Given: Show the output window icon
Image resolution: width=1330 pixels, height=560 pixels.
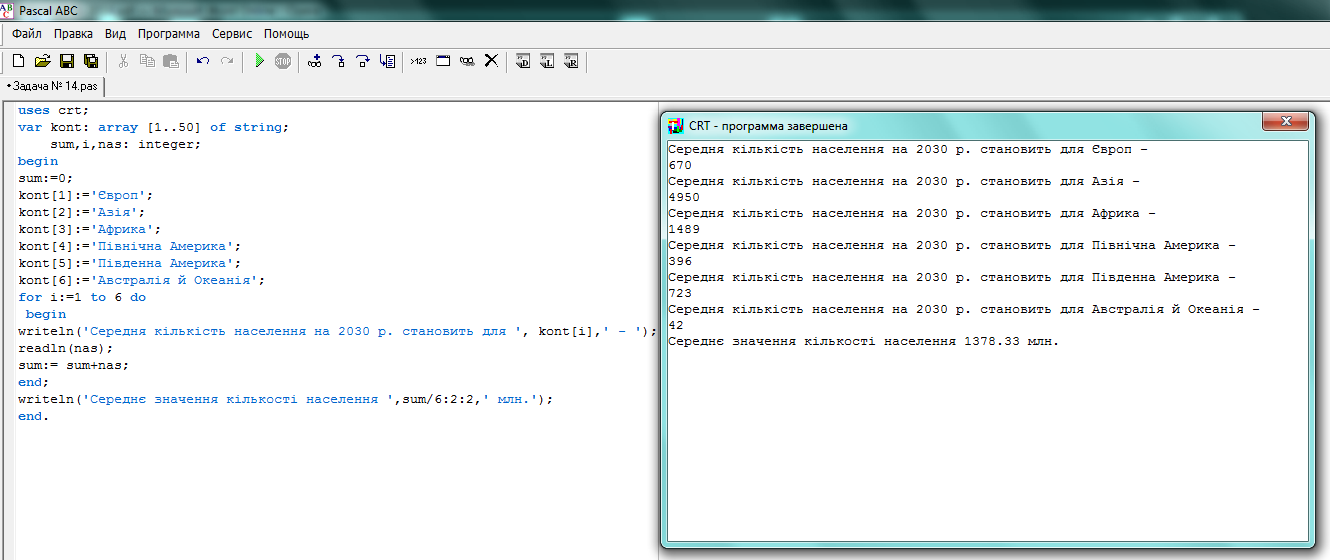Looking at the screenshot, I should [x=443, y=61].
